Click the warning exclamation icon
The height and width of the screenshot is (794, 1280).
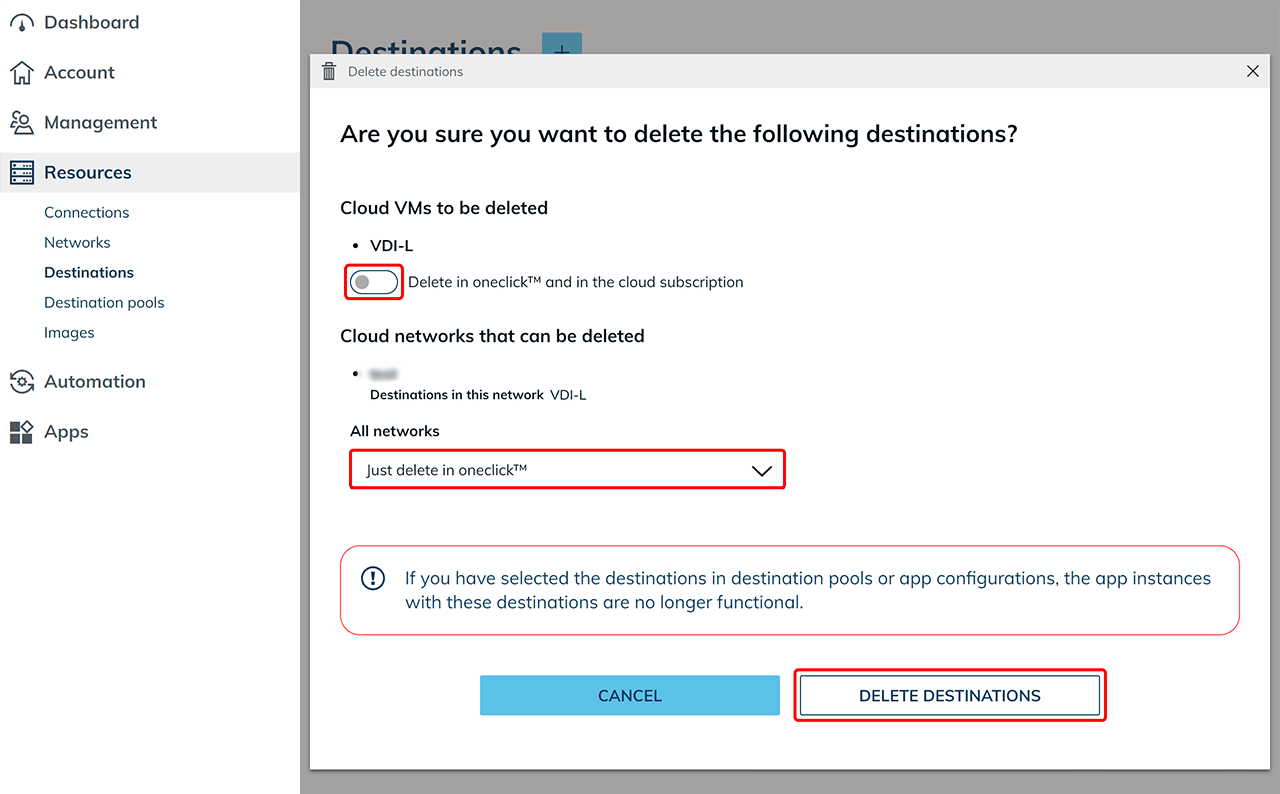(x=373, y=579)
